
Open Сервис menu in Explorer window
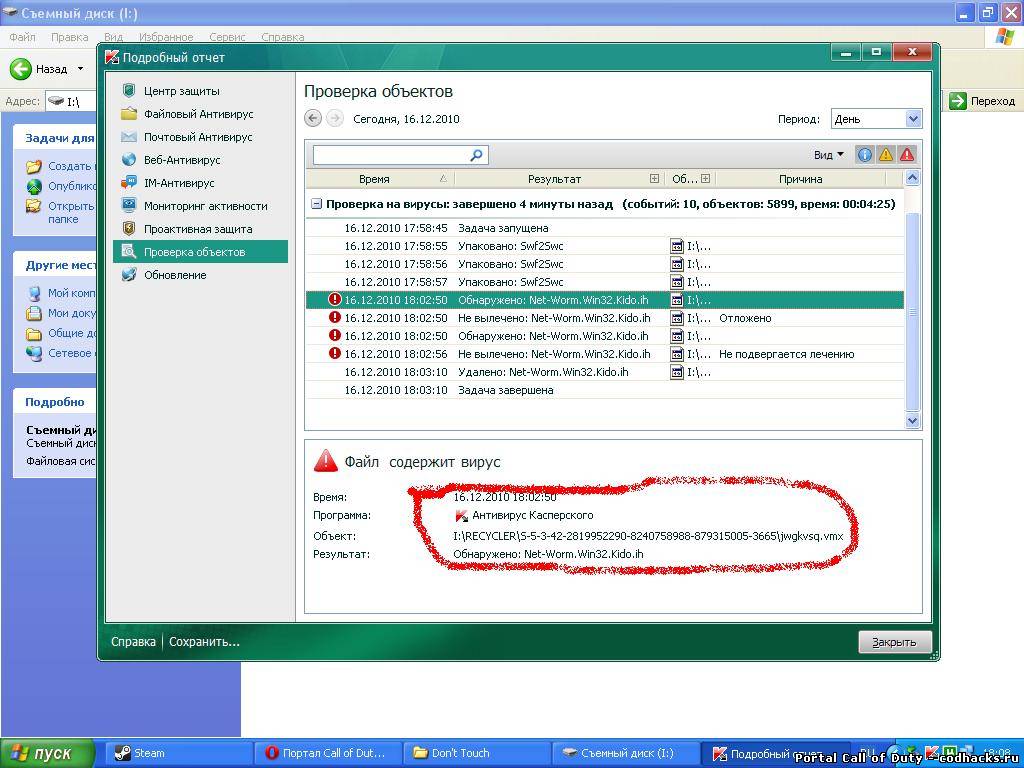227,37
